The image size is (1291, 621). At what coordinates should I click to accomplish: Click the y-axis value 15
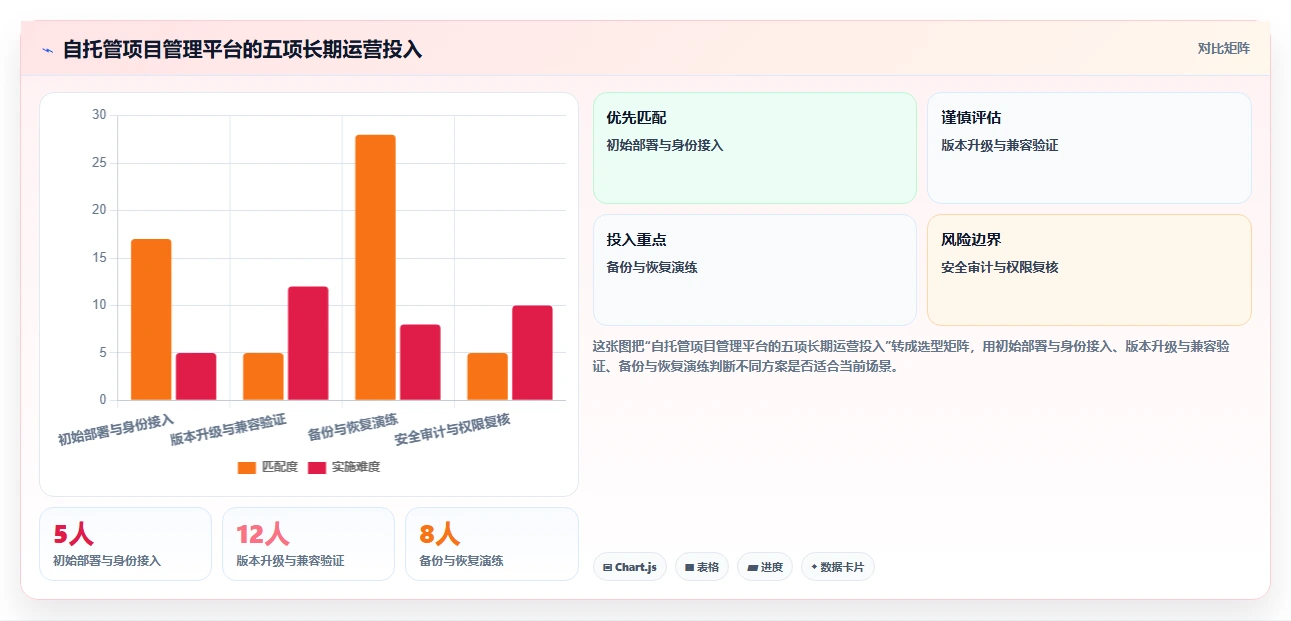click(99, 258)
